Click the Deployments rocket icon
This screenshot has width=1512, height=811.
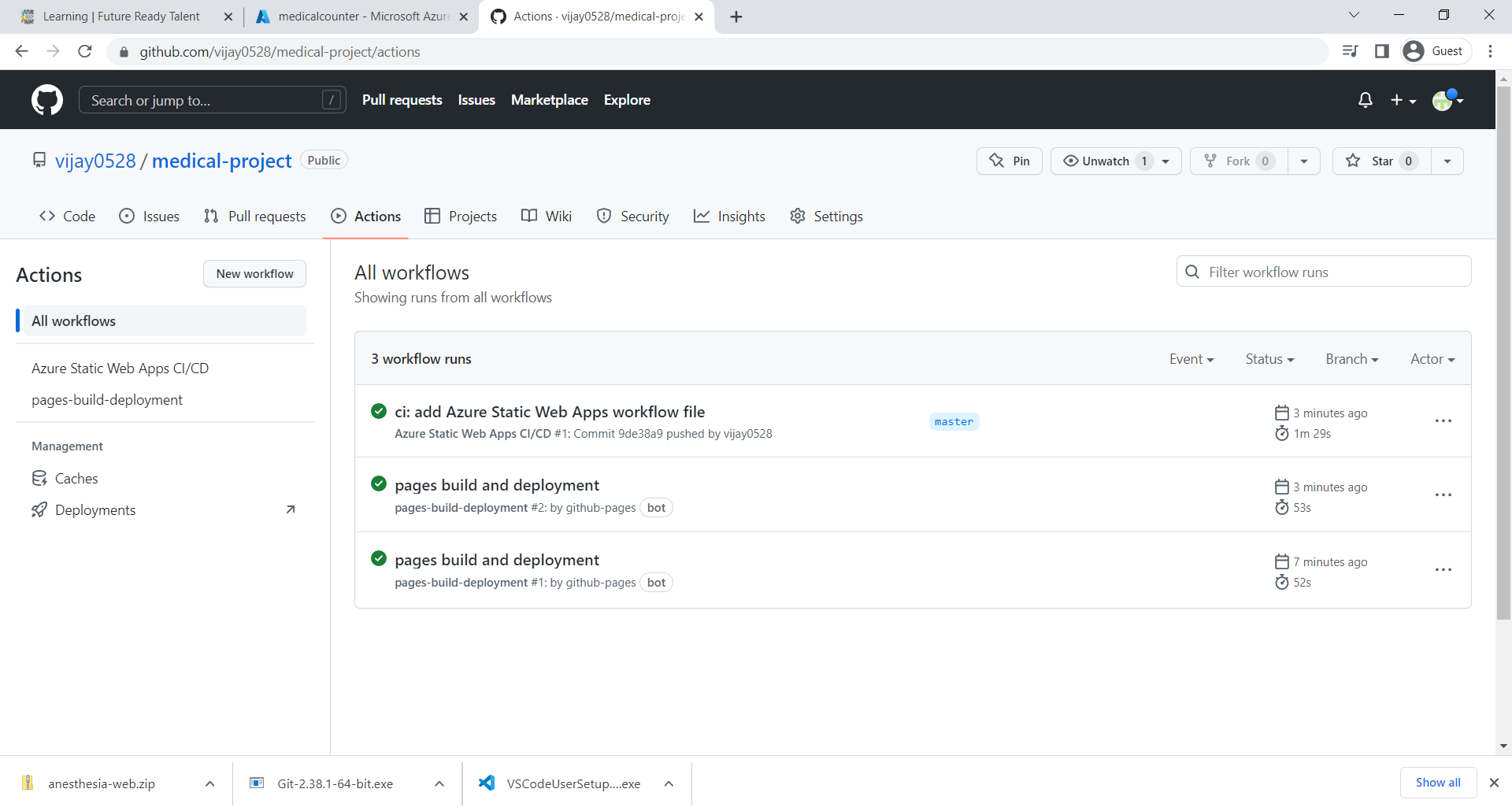pyautogui.click(x=39, y=509)
